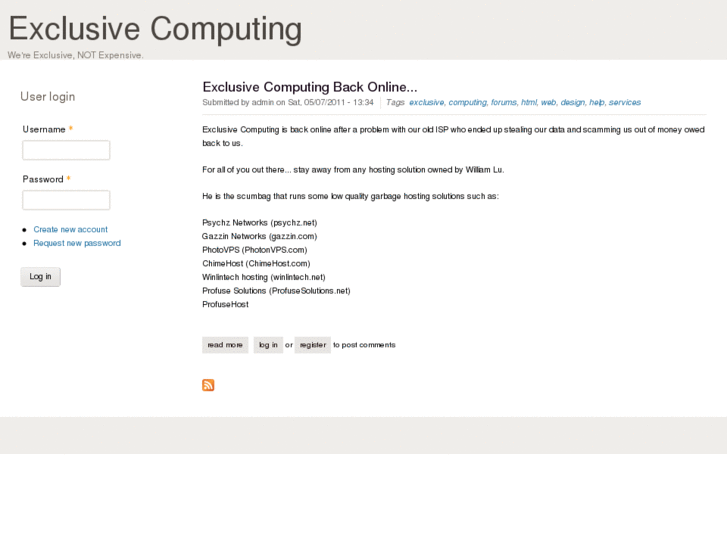727x545 pixels.
Task: Click the Password input field
Action: coord(66,200)
